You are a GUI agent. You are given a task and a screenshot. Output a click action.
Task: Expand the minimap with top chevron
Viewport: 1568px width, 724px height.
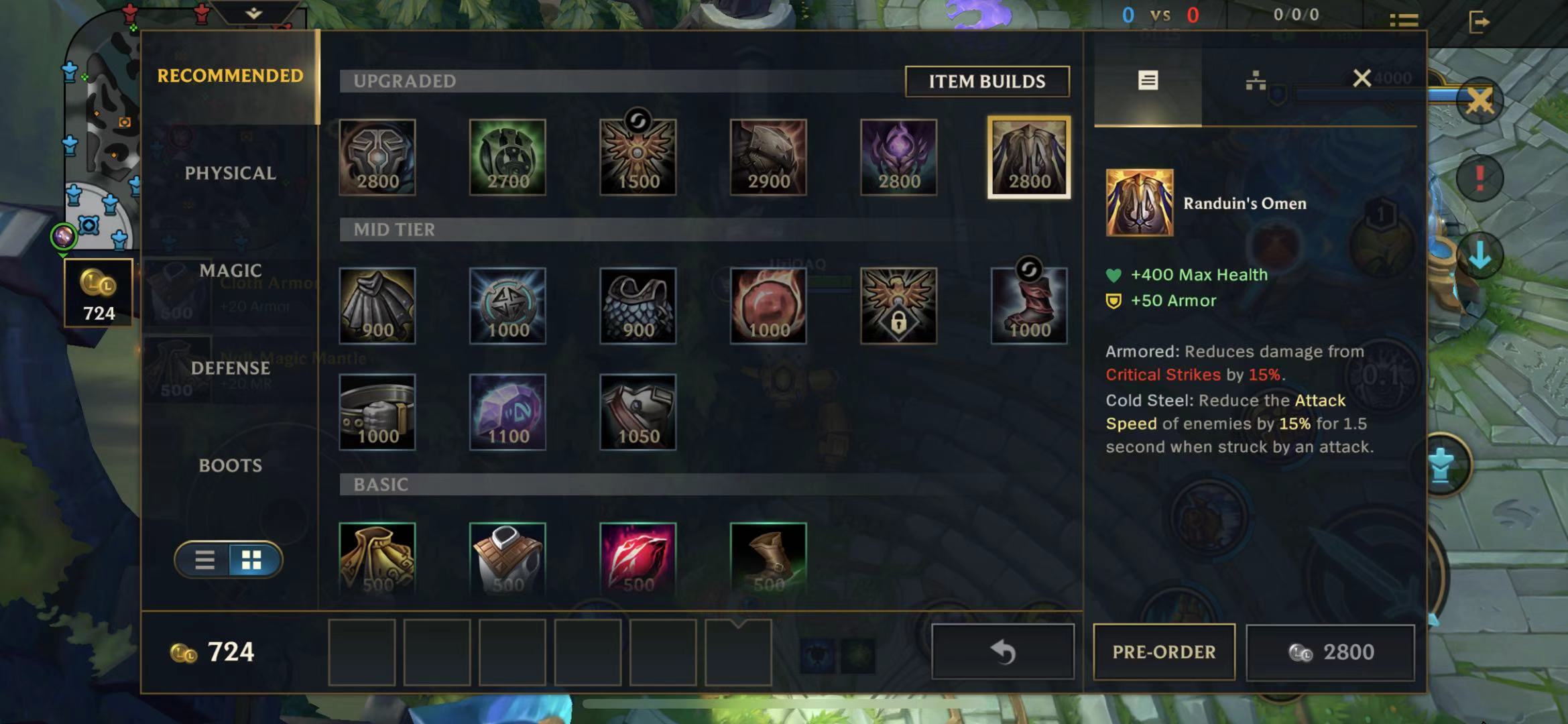pos(253,13)
